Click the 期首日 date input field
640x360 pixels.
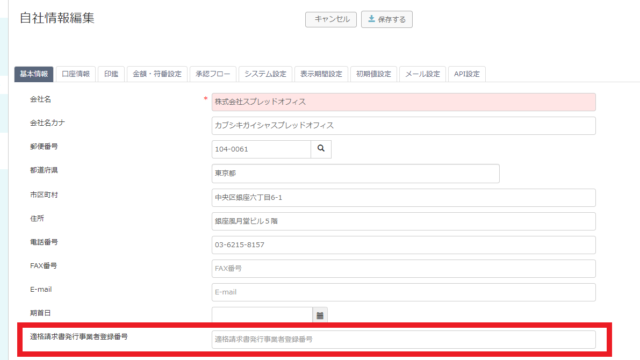pyautogui.click(x=262, y=315)
